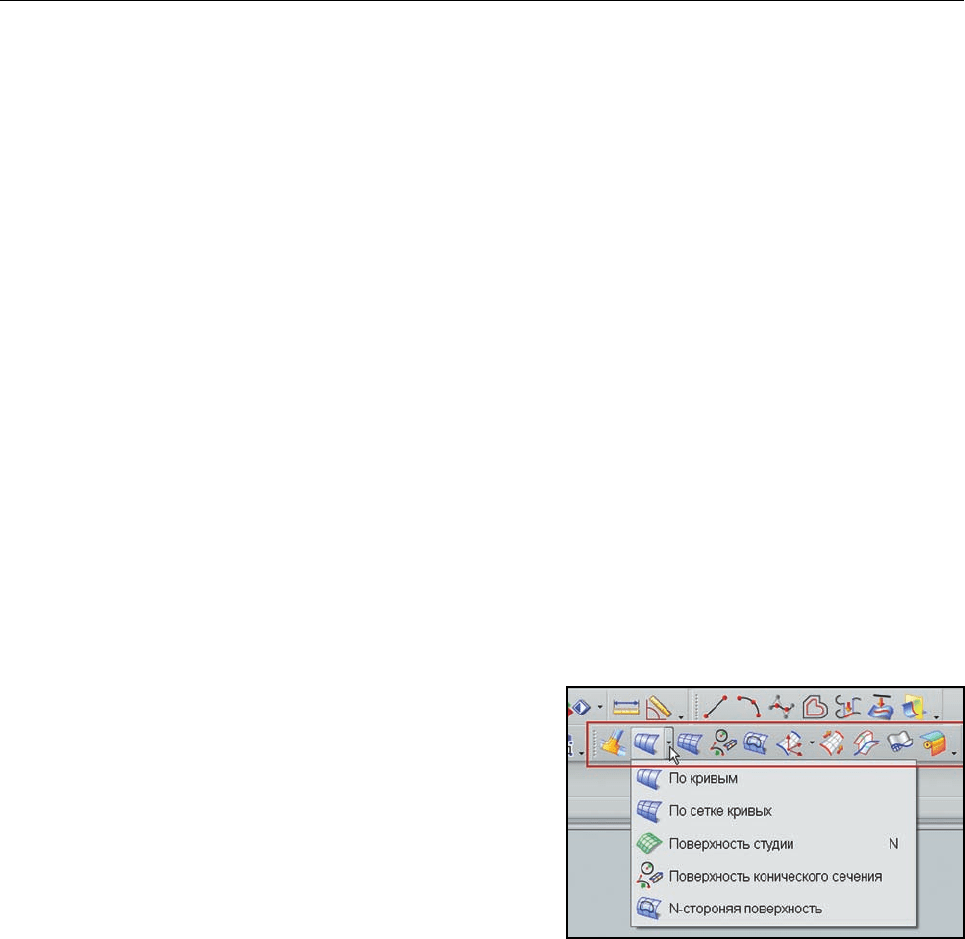Click the yellow pipe junction surface icon
965x939 pixels.
click(x=613, y=743)
